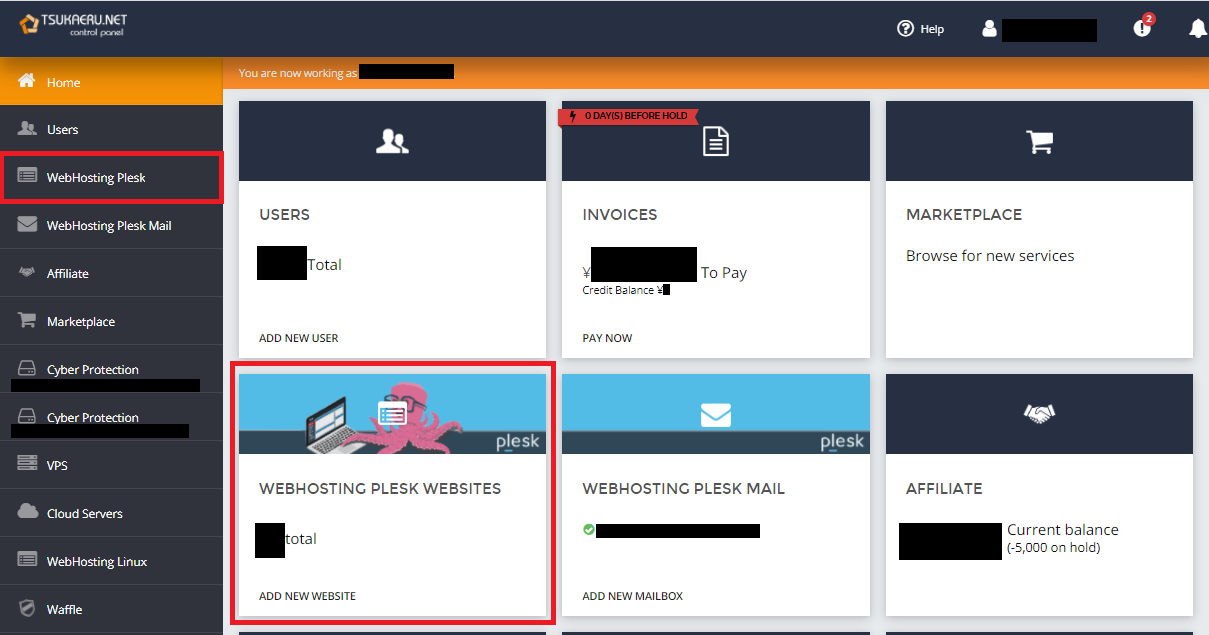Click the document icon on the Invoices tile

click(x=715, y=141)
